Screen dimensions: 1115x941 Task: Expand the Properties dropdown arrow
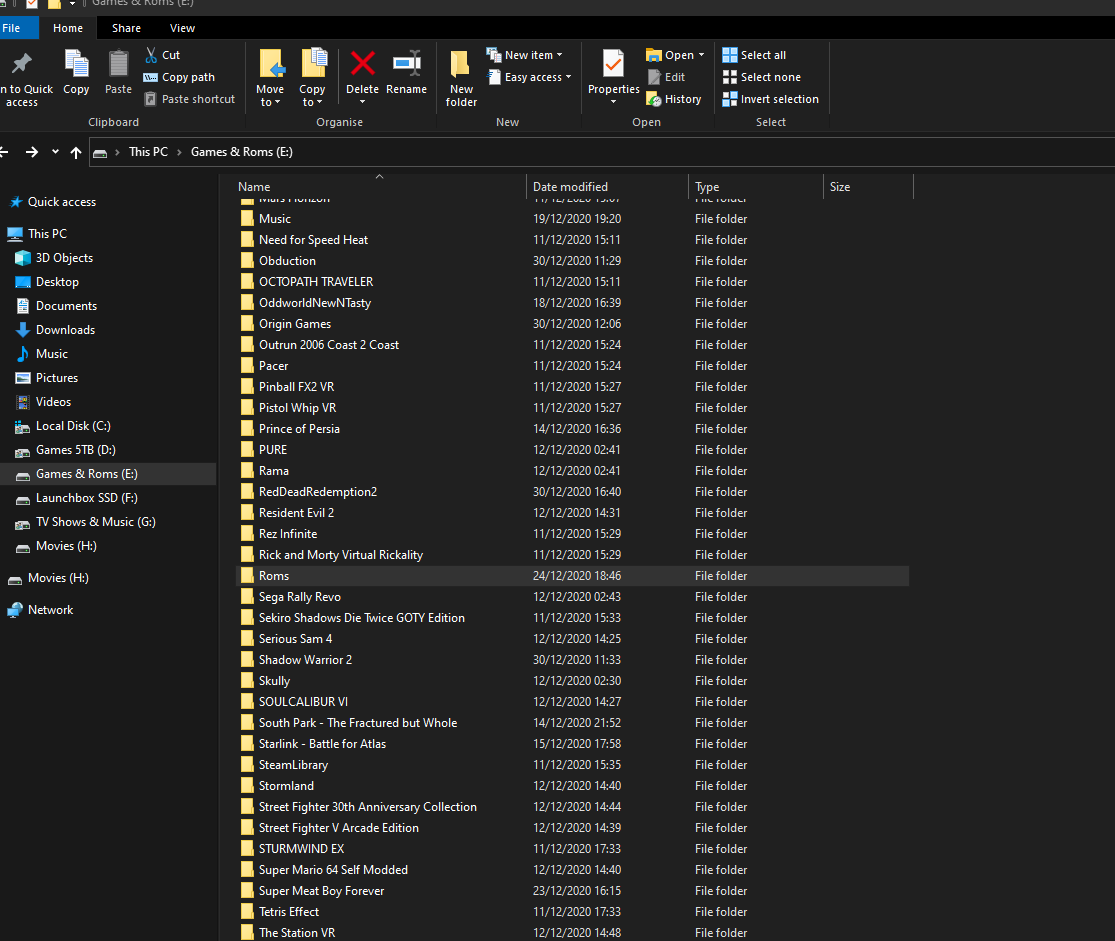(x=613, y=102)
